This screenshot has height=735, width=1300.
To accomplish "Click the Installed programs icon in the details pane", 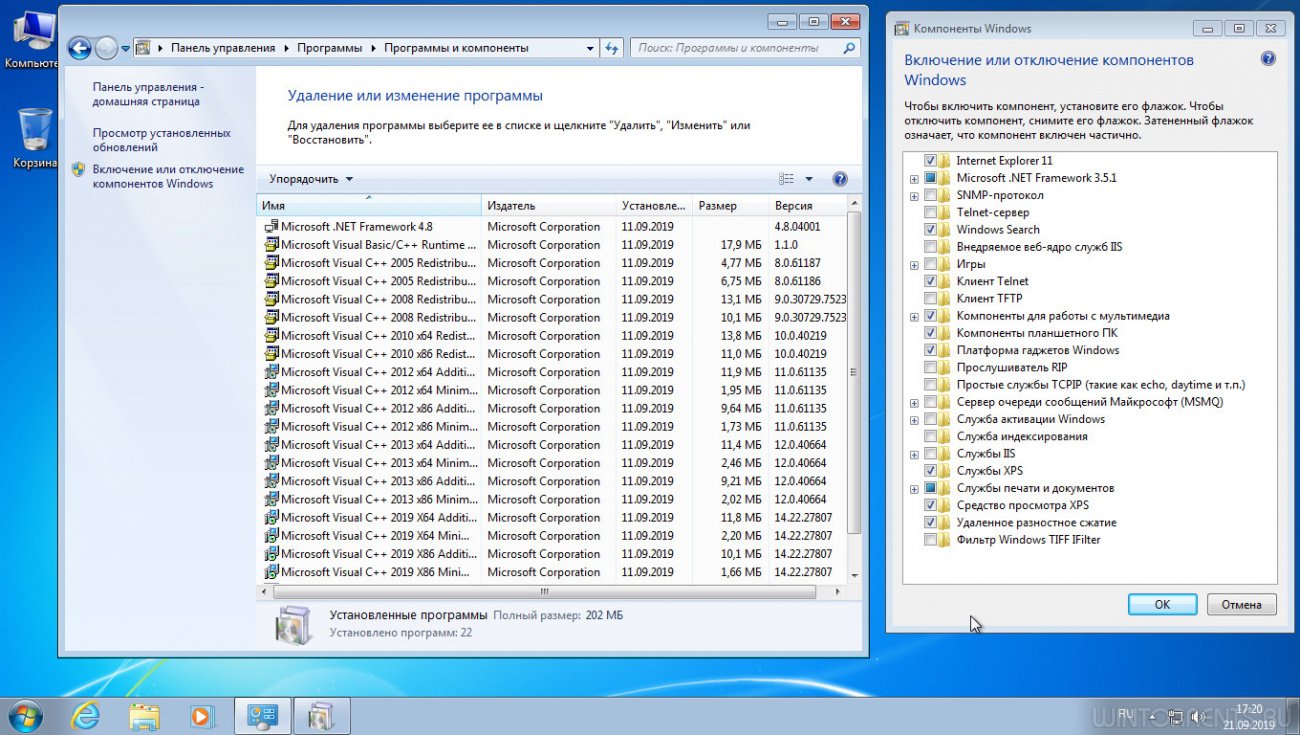I will click(293, 623).
